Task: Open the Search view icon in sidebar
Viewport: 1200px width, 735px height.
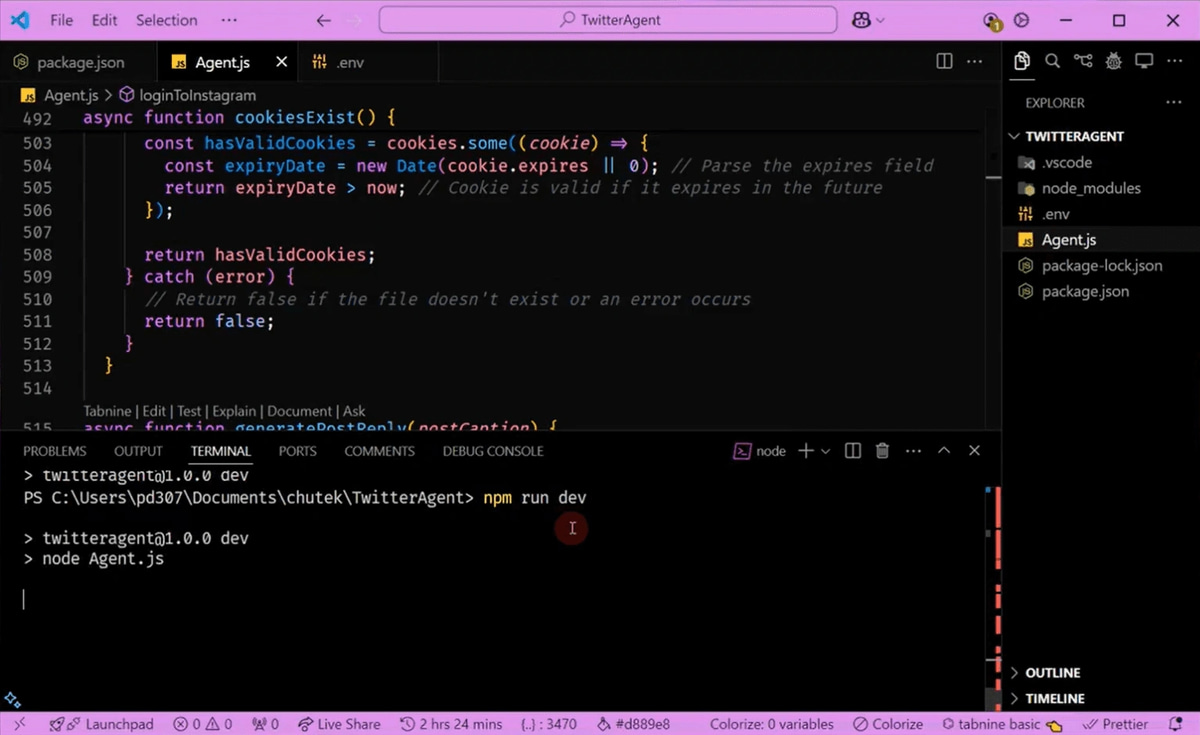Action: 1052,62
